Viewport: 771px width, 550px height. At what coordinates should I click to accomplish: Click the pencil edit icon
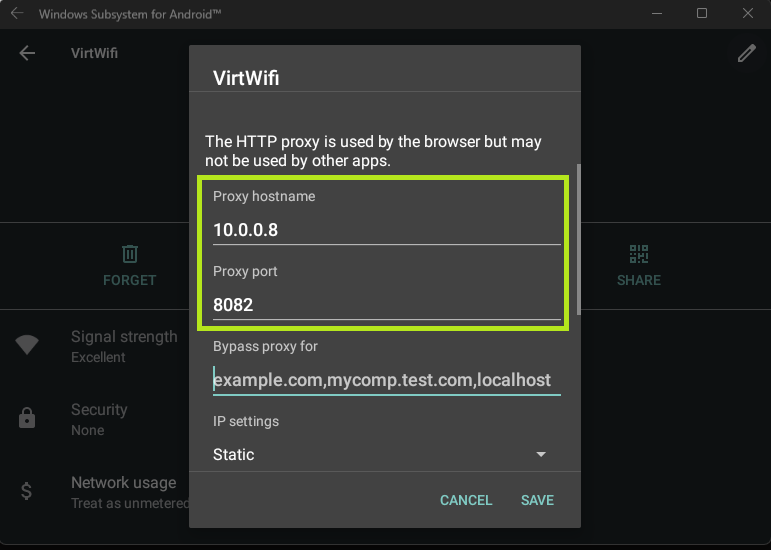[746, 53]
